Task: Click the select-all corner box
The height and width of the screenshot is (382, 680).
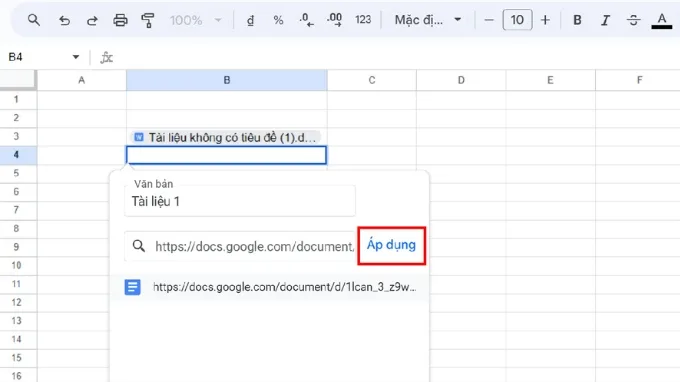Action: [18, 80]
